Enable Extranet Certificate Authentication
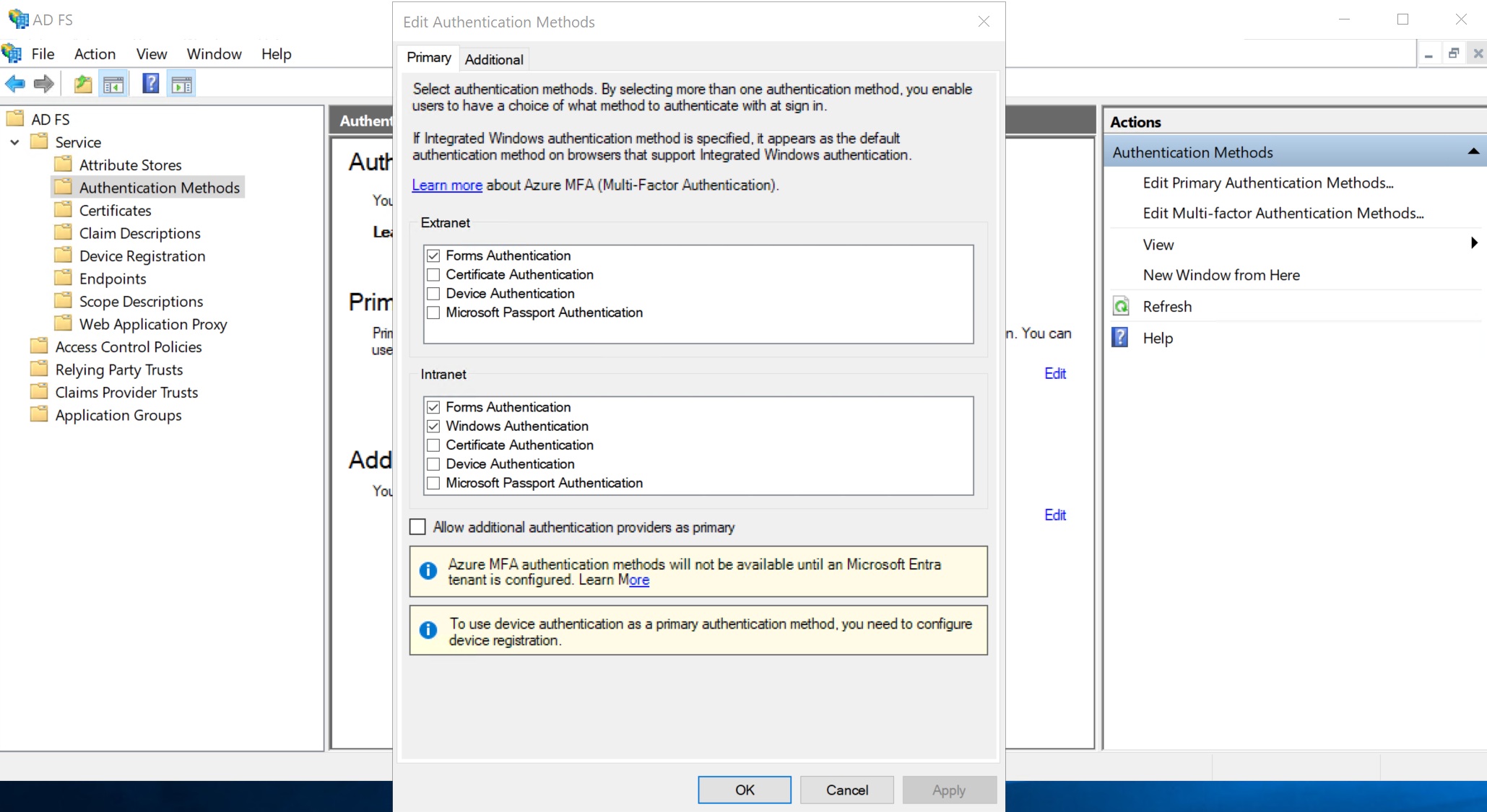This screenshot has height=812, width=1487. pyautogui.click(x=433, y=274)
